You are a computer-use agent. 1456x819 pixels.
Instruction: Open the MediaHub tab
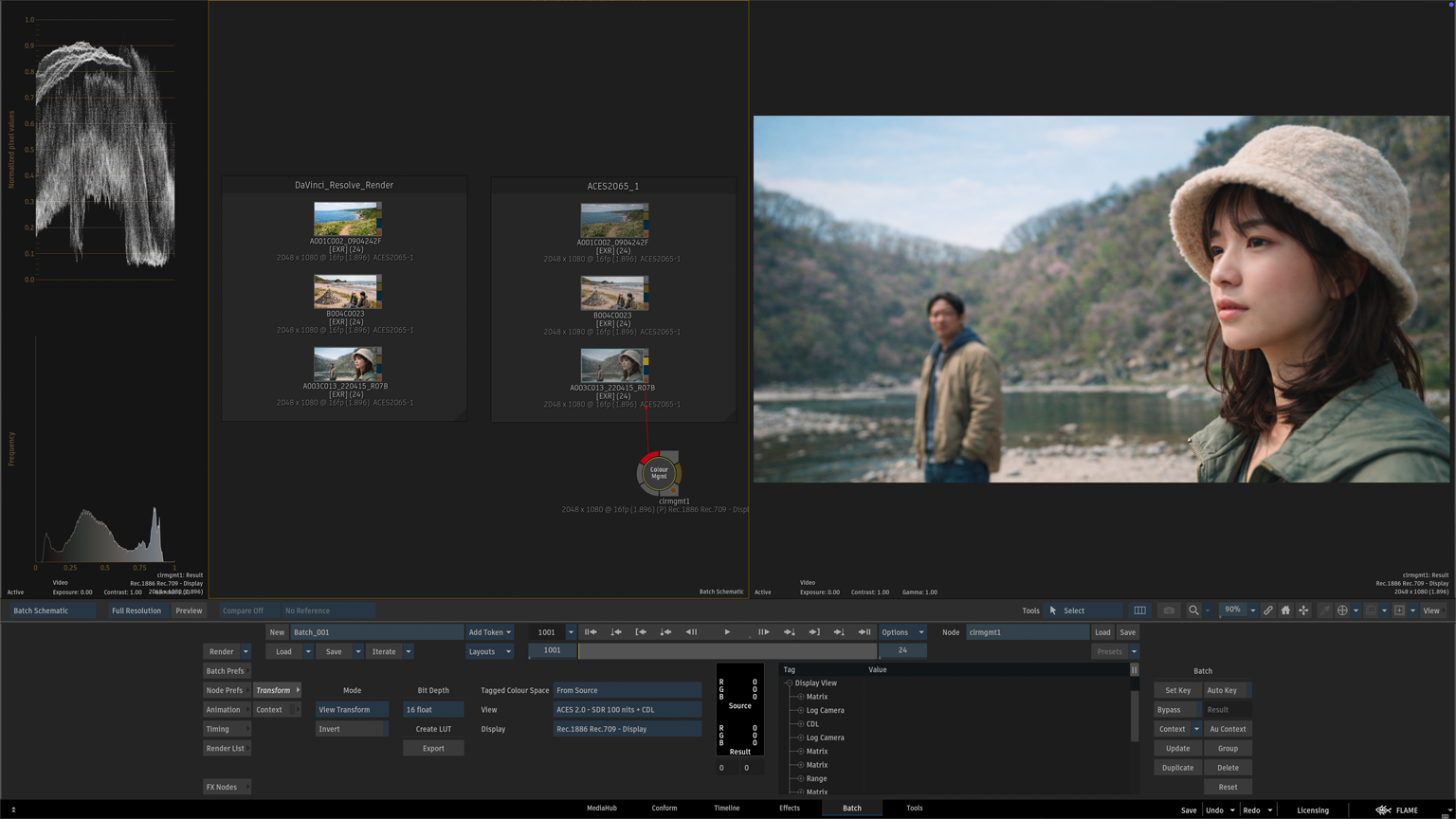(601, 809)
